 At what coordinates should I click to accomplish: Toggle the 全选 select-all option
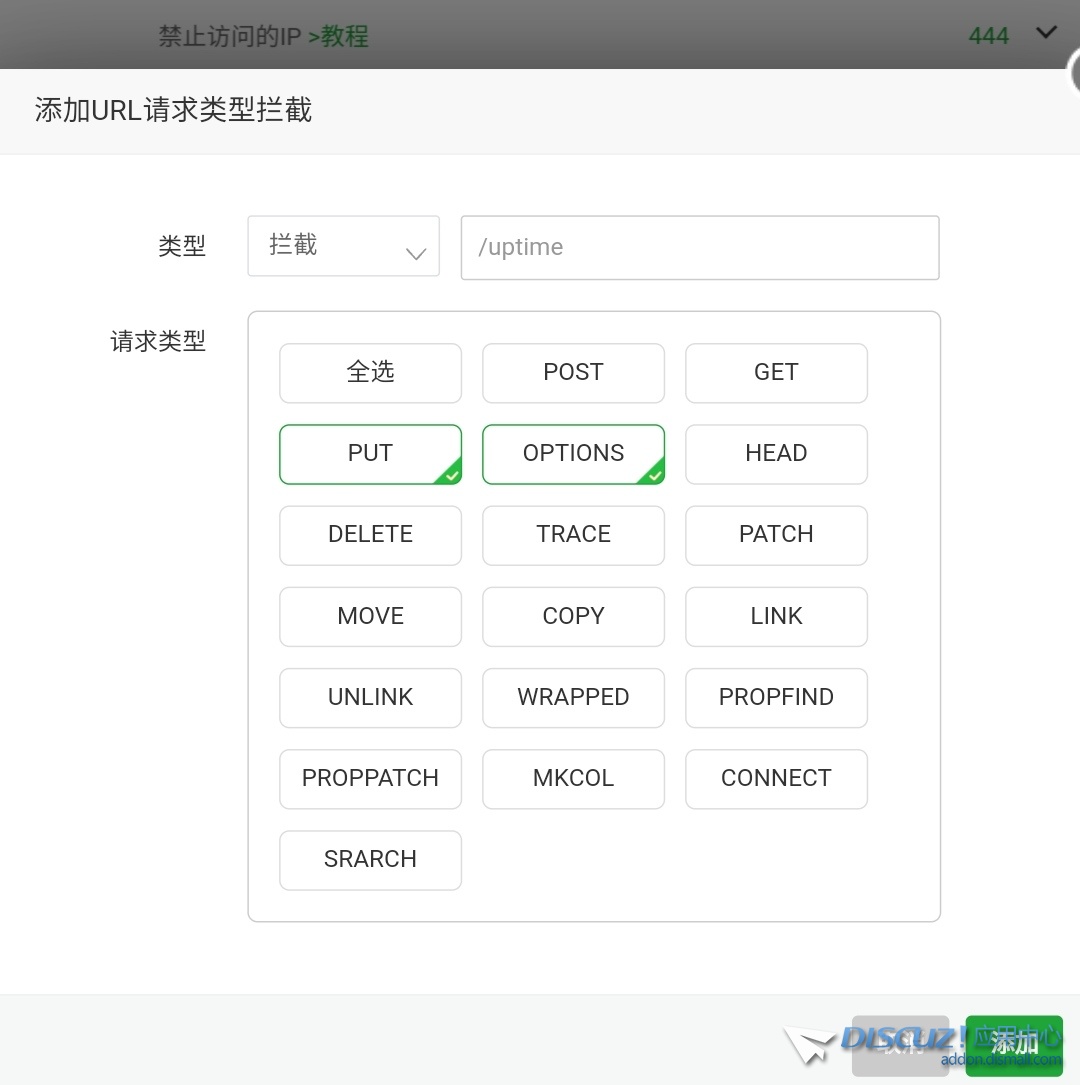pyautogui.click(x=370, y=373)
